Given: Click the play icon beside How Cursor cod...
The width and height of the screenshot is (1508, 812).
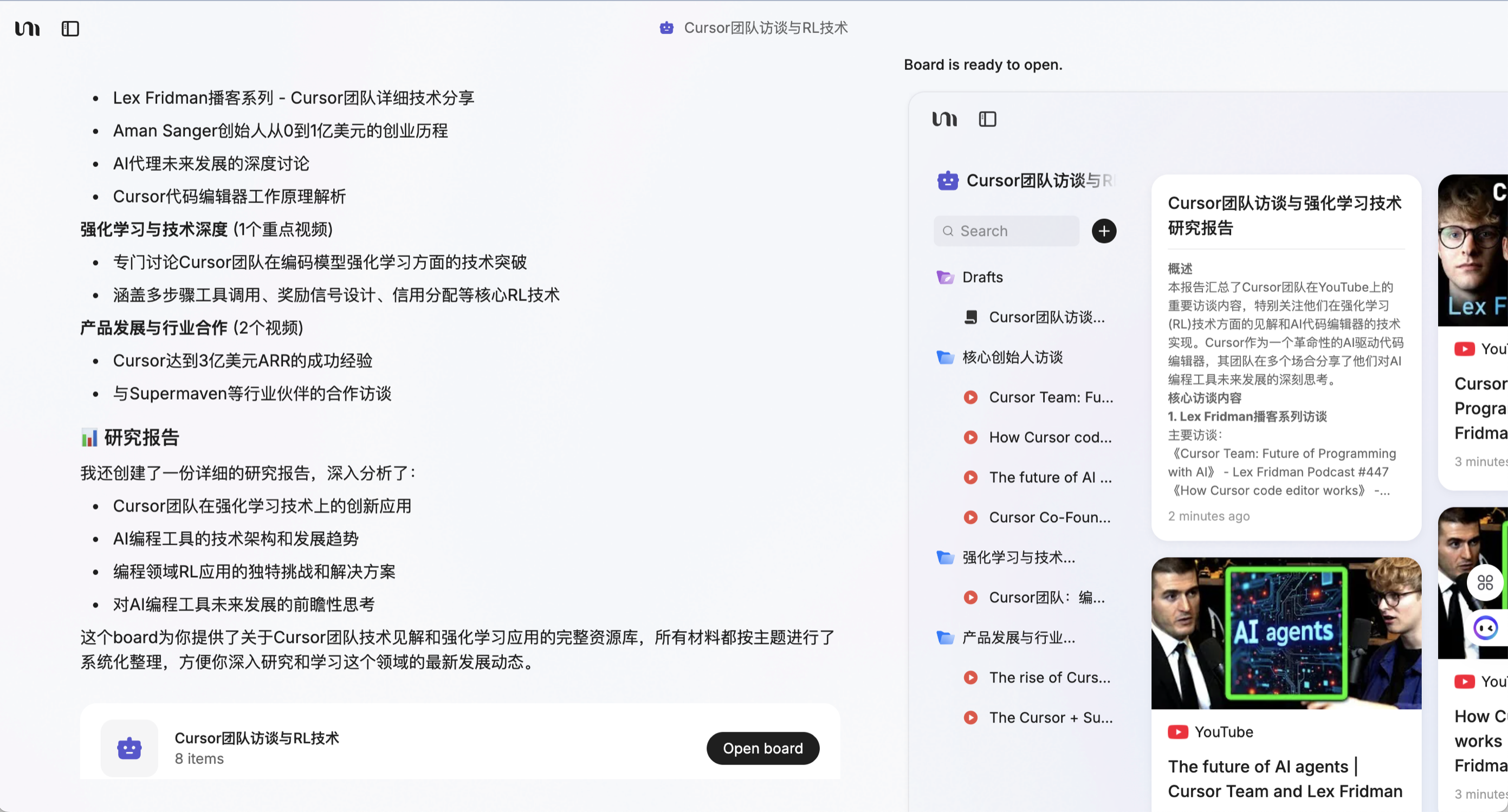Looking at the screenshot, I should pyautogui.click(x=970, y=437).
